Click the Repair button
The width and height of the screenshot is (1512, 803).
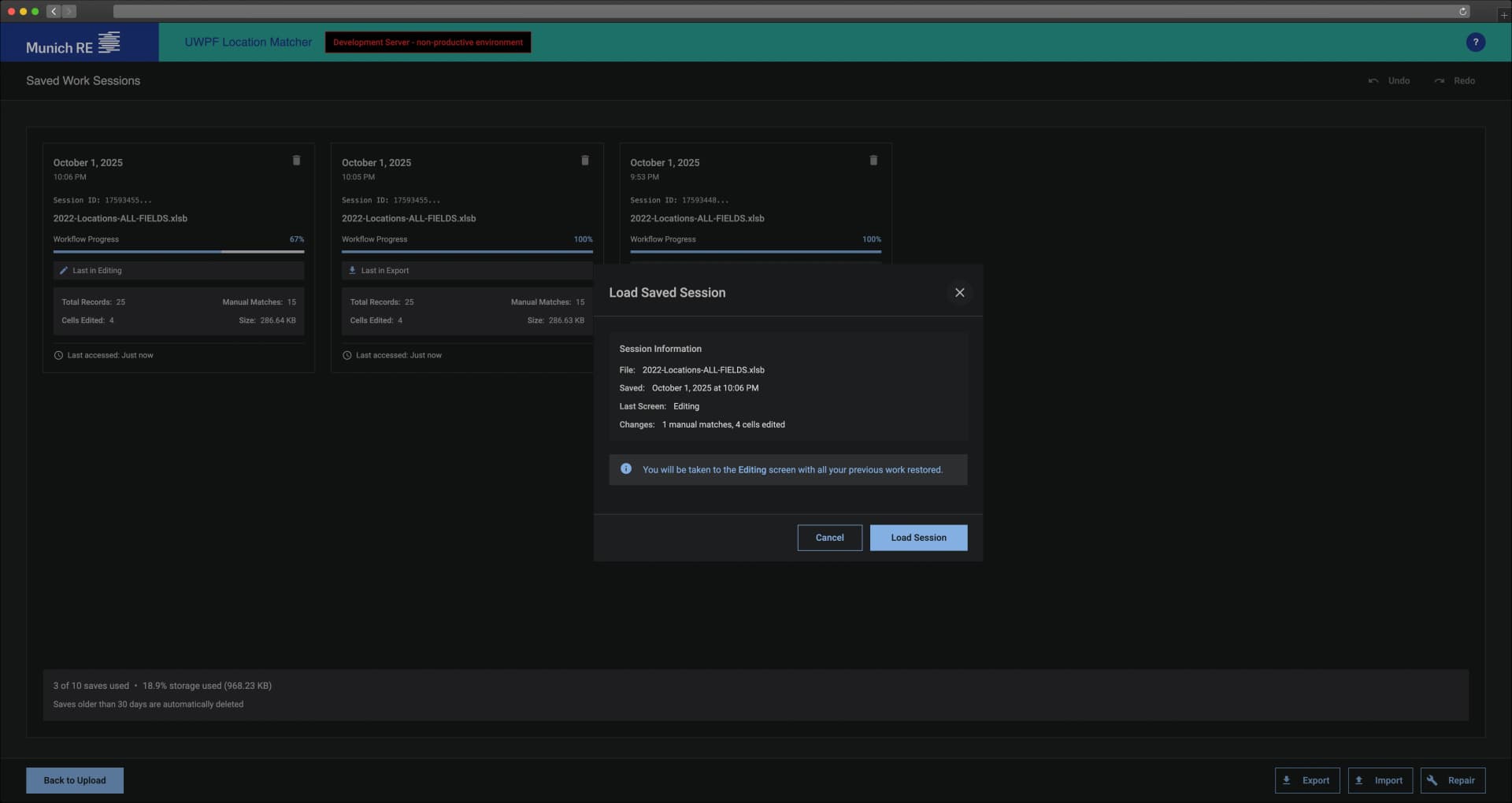pos(1453,781)
